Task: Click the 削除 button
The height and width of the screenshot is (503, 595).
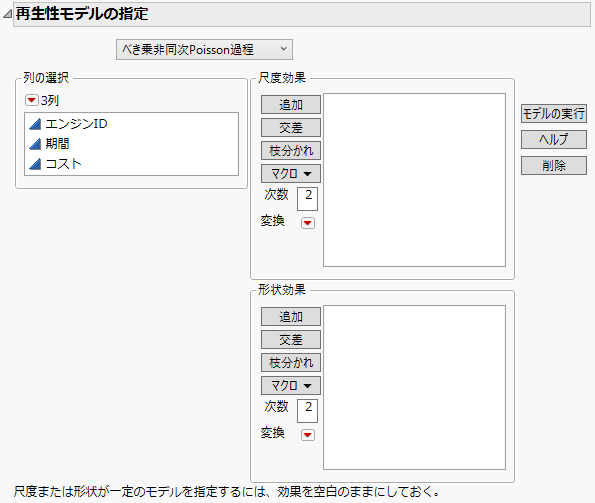Action: [x=554, y=165]
